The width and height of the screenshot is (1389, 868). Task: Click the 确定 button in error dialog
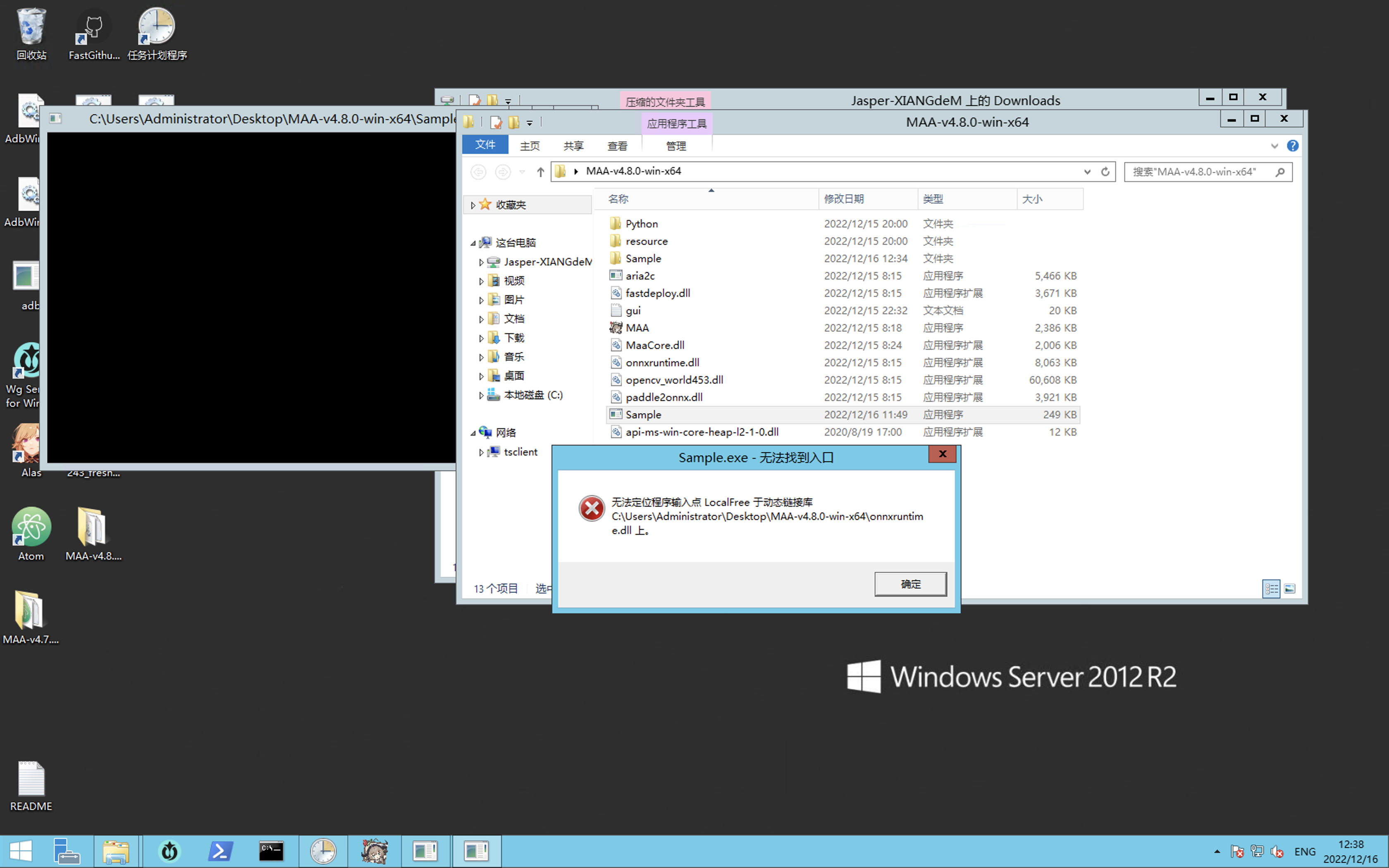(910, 584)
